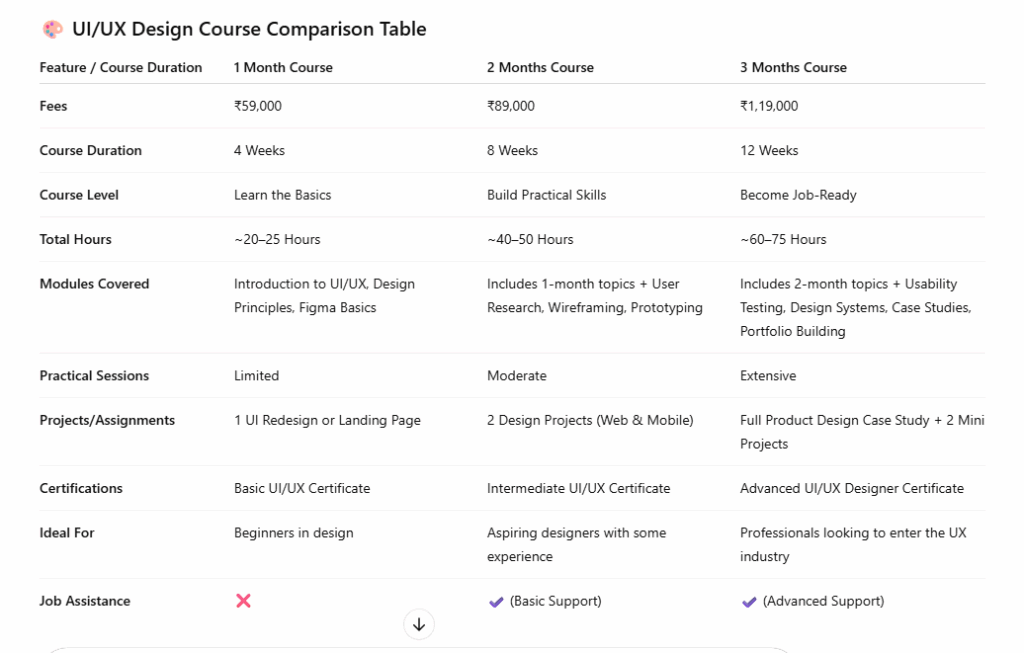Click the checkmark beside Advanced Support
The image size is (1024, 653).
point(749,602)
